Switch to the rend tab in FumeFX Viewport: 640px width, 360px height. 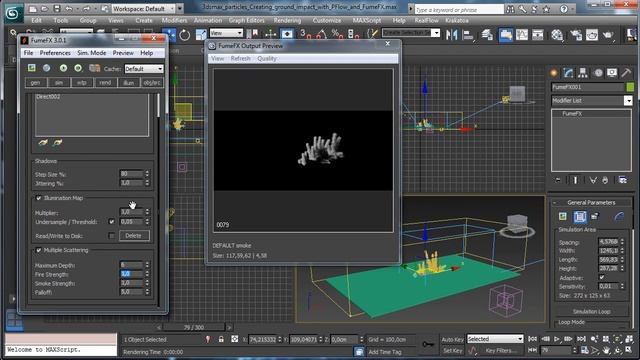(105, 82)
